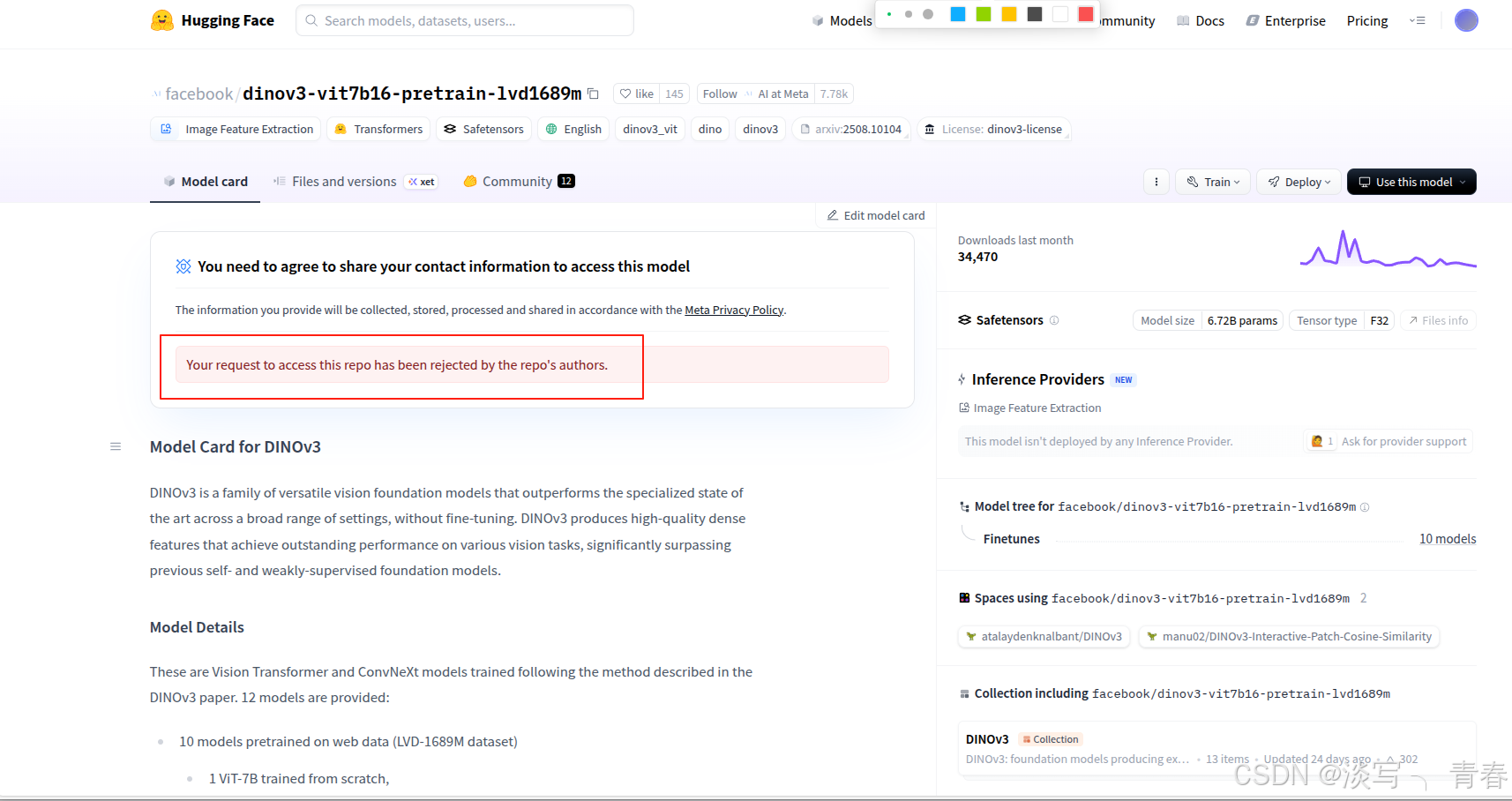
Task: Open the Enterprise page in the navigation
Action: pyautogui.click(x=1285, y=20)
